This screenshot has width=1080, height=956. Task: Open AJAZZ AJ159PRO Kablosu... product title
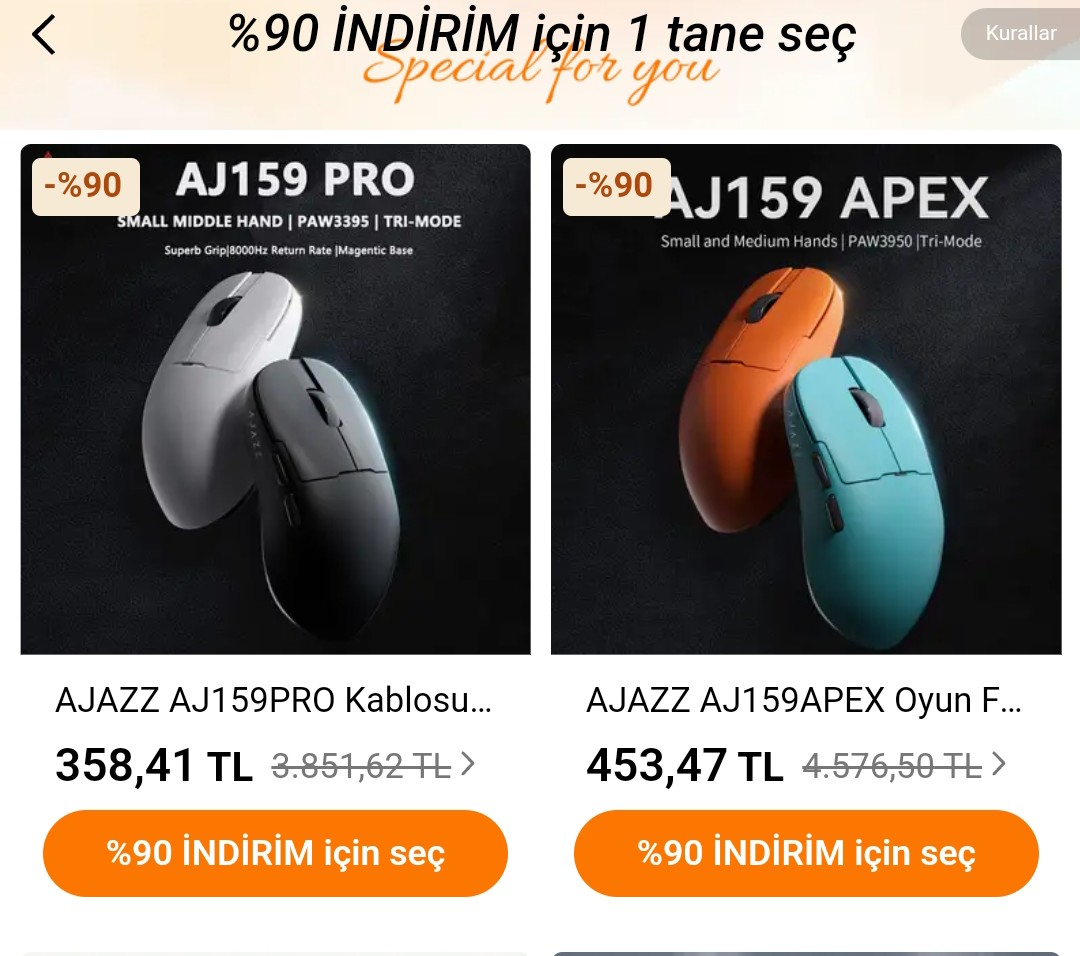click(x=273, y=700)
